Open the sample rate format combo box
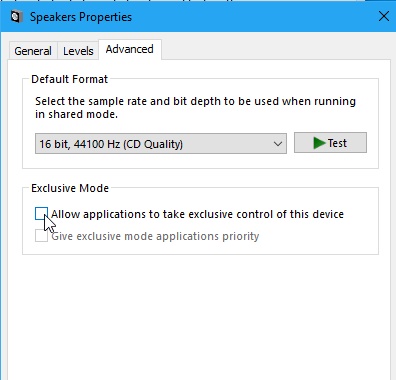The height and width of the screenshot is (380, 396). pos(161,144)
